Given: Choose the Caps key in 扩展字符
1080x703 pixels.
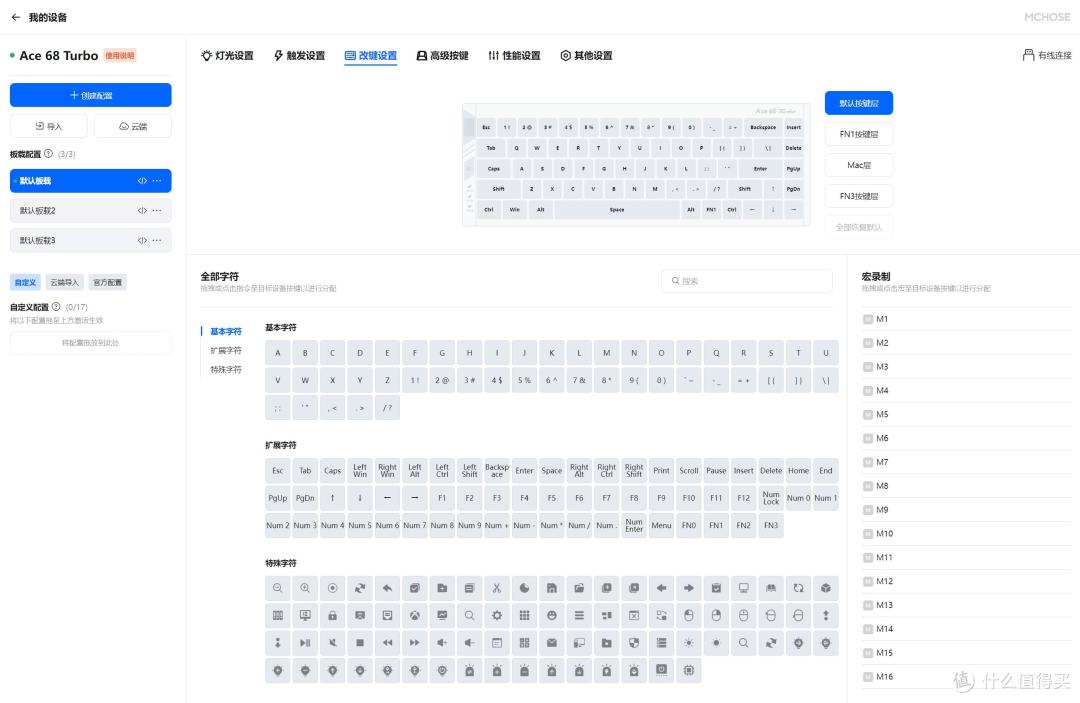Looking at the screenshot, I should [333, 471].
